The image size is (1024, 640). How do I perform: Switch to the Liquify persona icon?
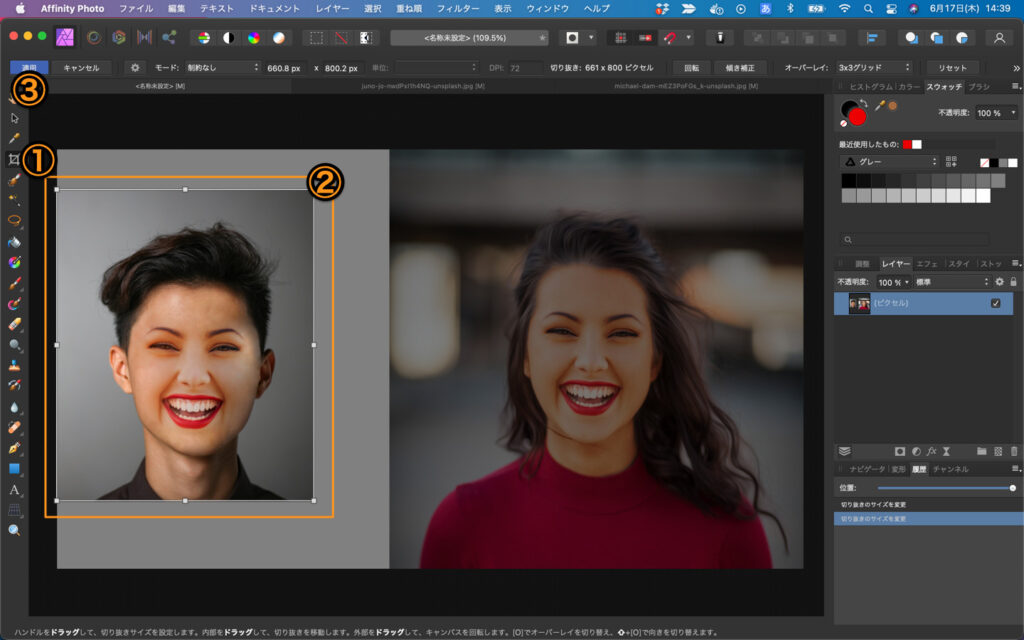pyautogui.click(x=93, y=37)
